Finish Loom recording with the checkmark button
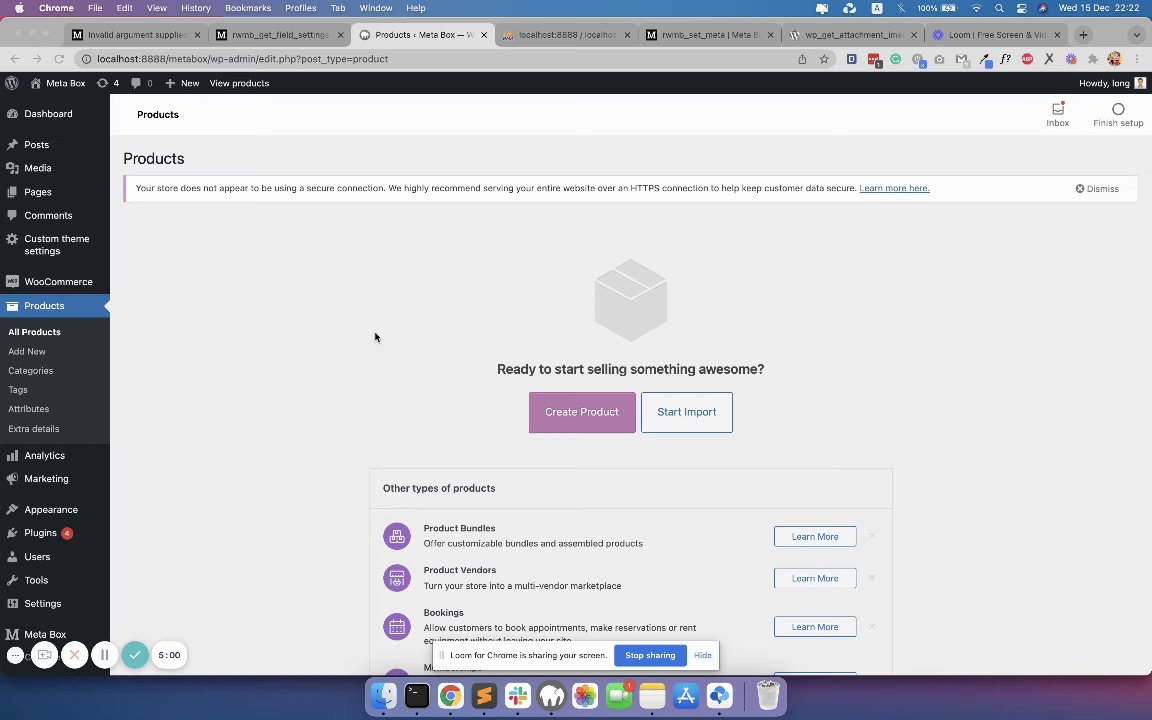Image resolution: width=1152 pixels, height=720 pixels. click(x=135, y=655)
